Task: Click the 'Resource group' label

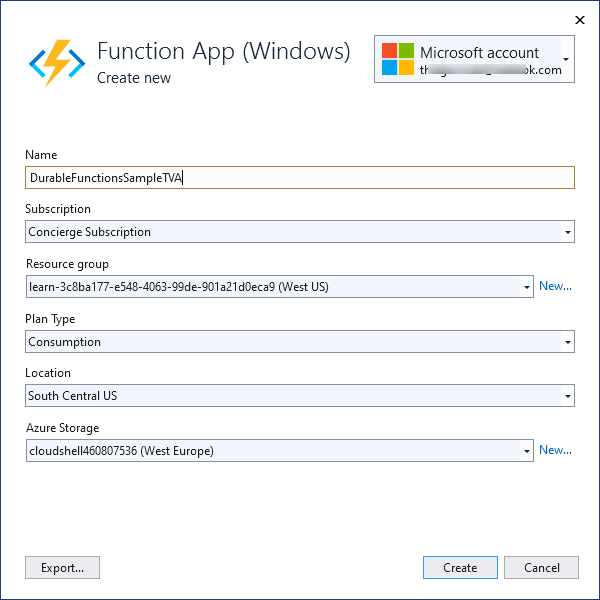Action: point(67,264)
